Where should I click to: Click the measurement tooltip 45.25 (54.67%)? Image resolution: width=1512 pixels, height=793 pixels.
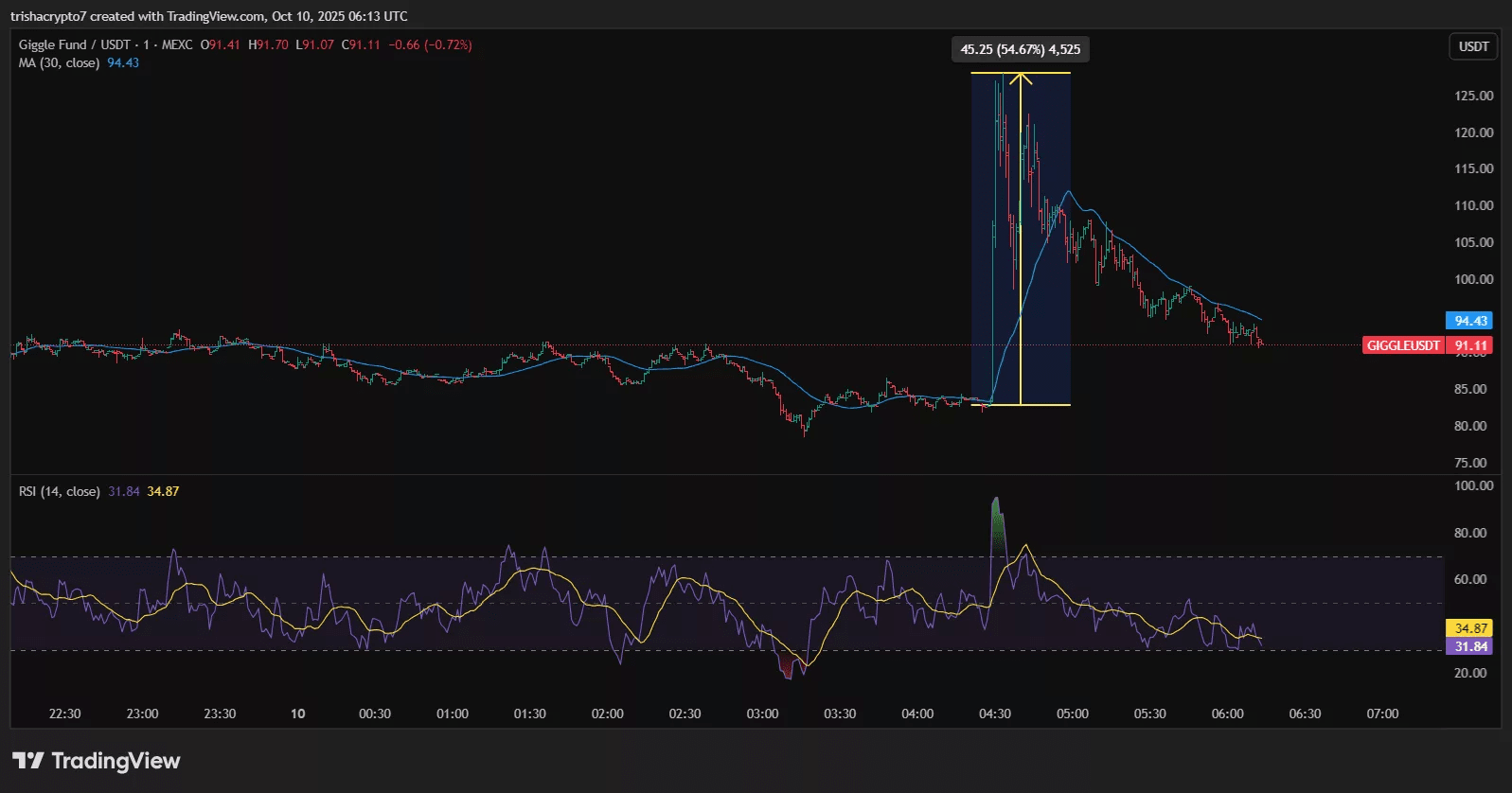pos(1020,49)
